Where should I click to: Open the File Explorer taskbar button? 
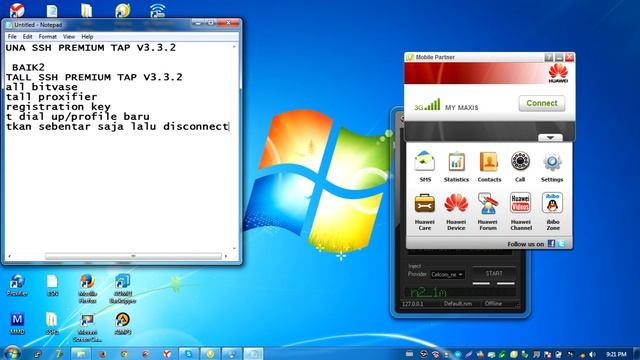(80, 354)
